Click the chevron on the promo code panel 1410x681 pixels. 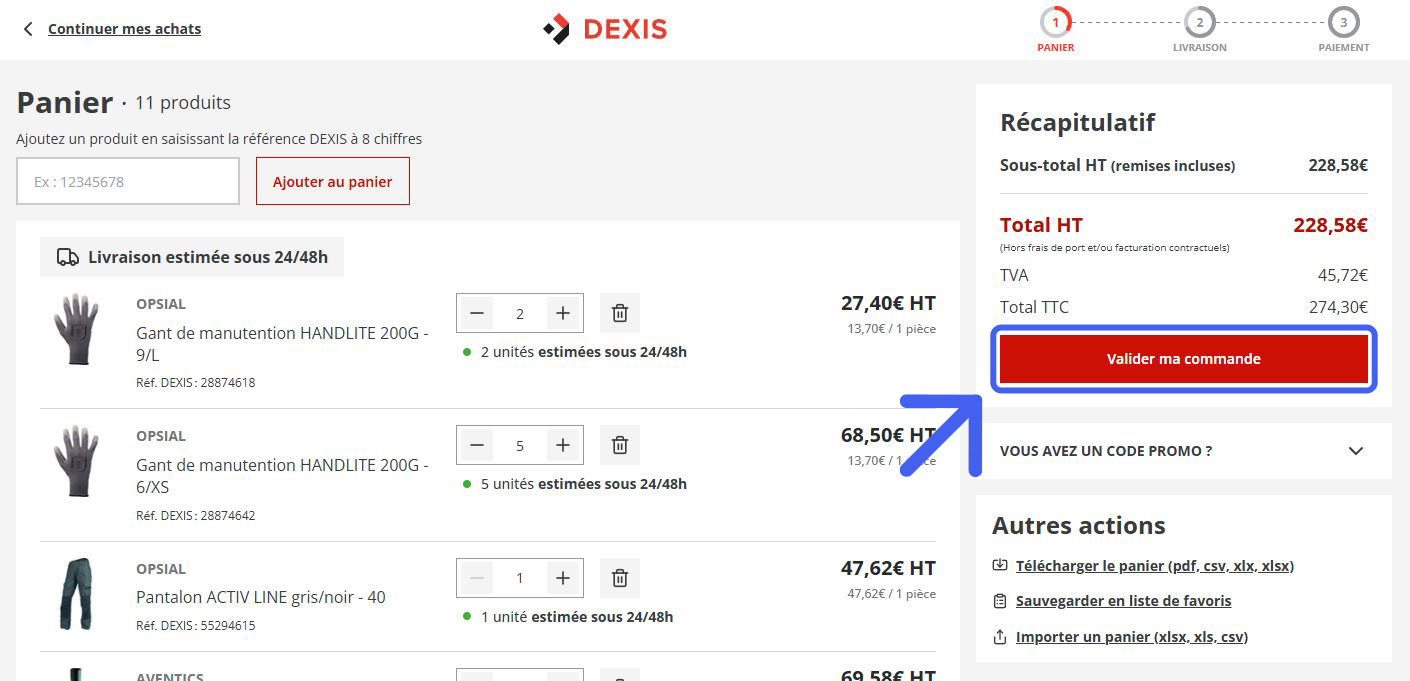[1356, 451]
